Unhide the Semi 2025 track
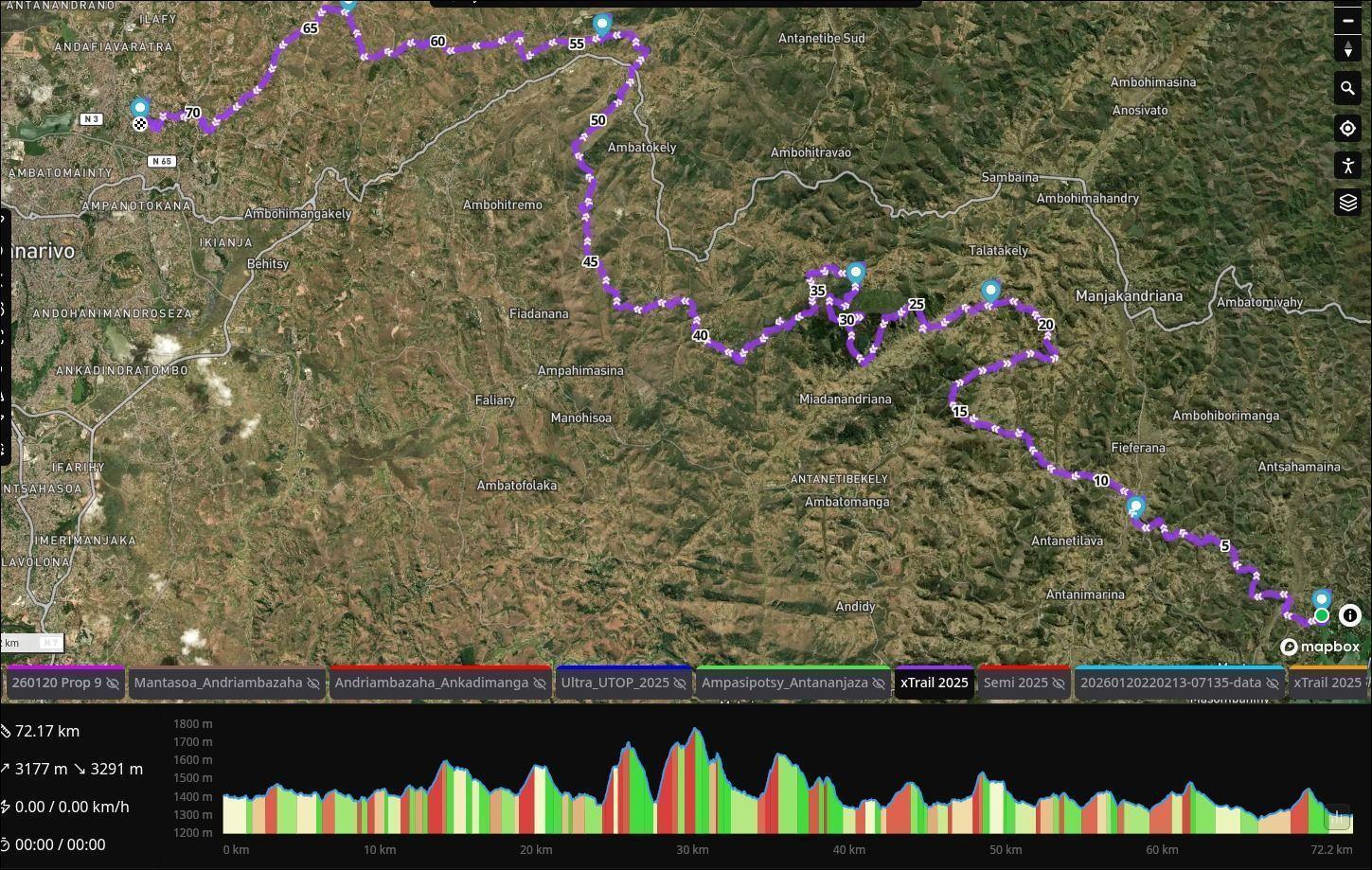This screenshot has width=1372, height=870. point(1058,684)
